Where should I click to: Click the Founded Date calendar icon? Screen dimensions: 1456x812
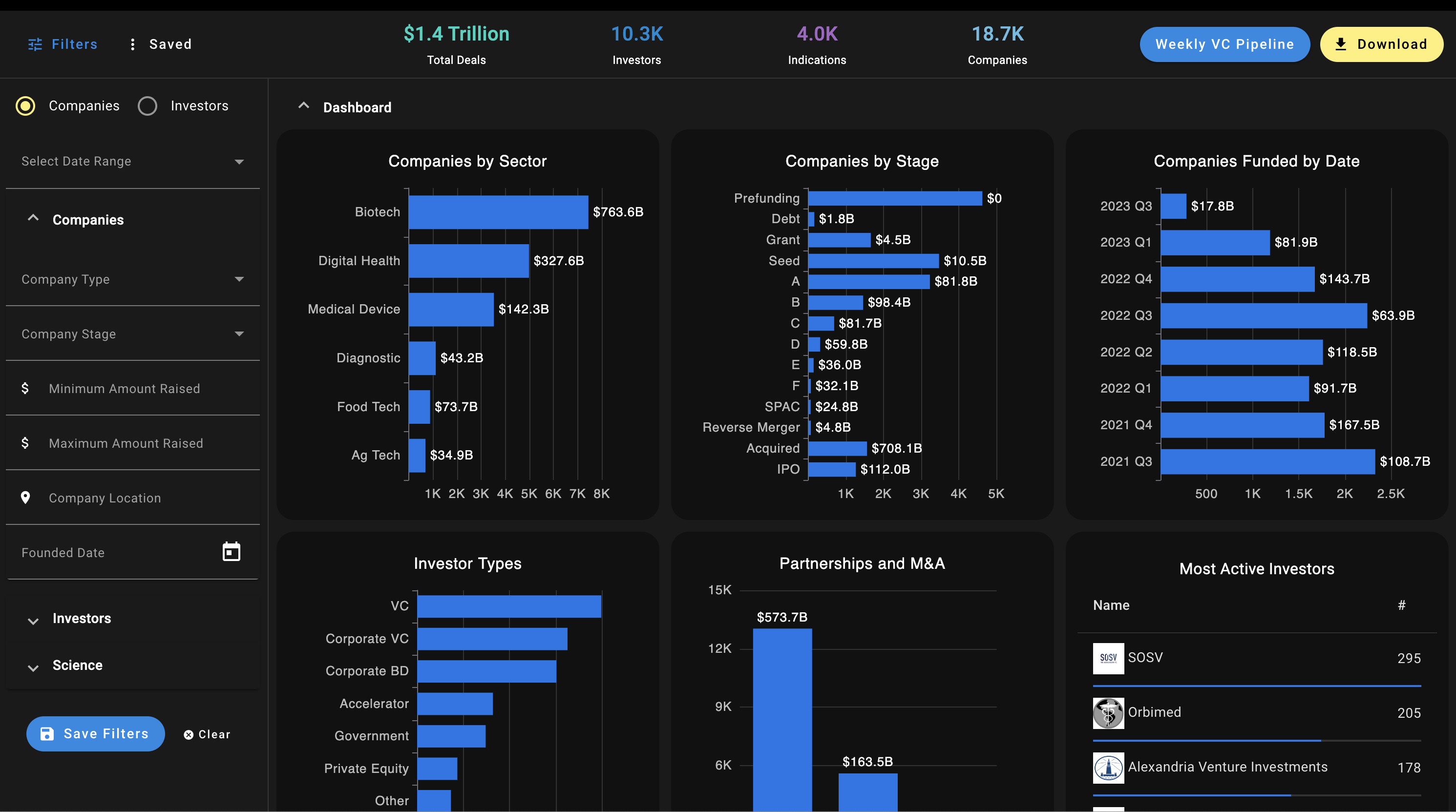[231, 551]
